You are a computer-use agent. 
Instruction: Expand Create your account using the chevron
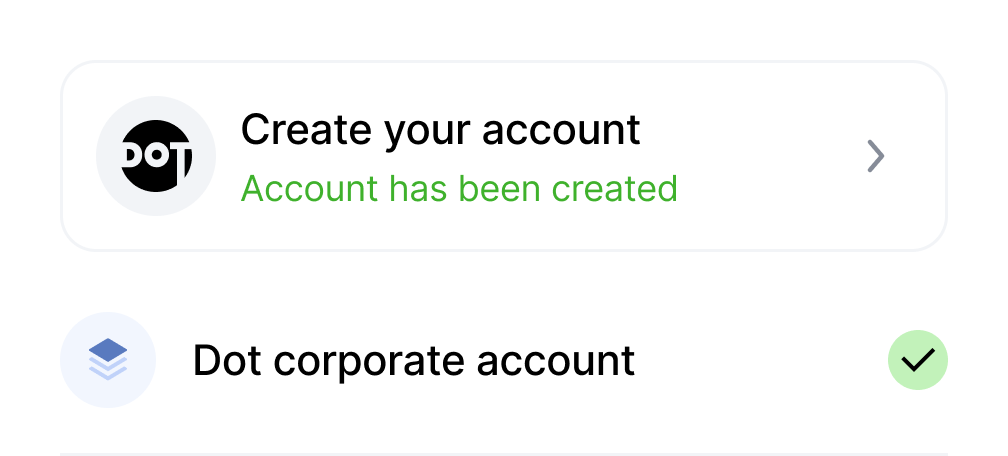tap(876, 156)
